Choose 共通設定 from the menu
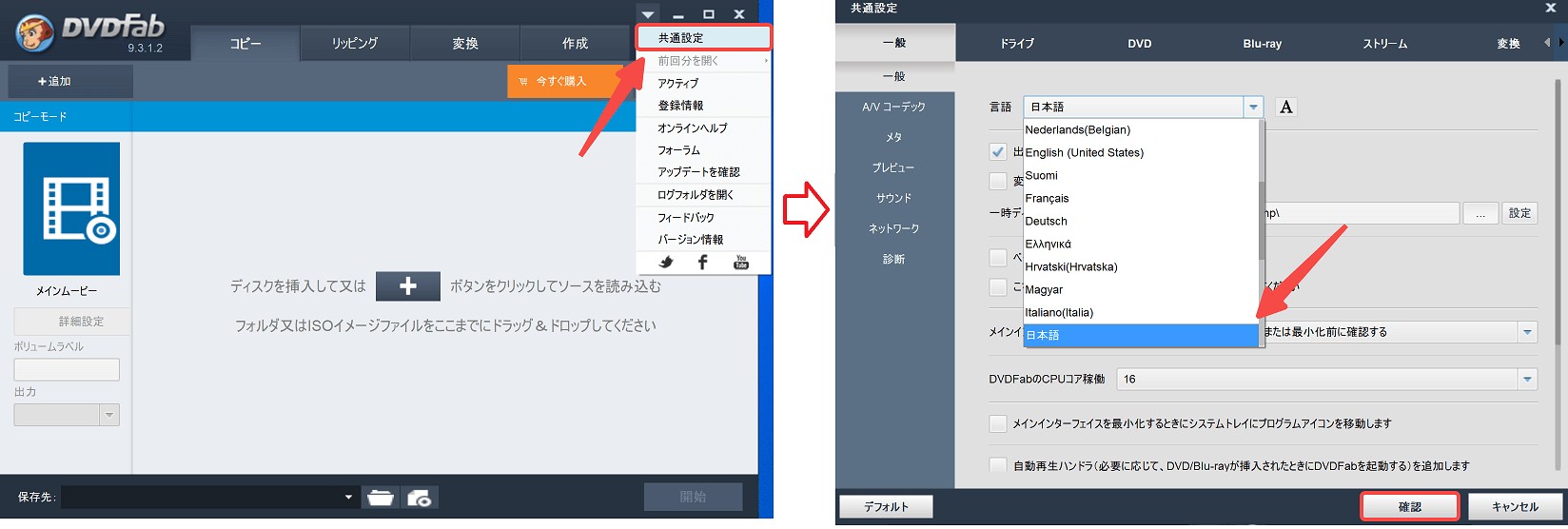 (x=703, y=38)
